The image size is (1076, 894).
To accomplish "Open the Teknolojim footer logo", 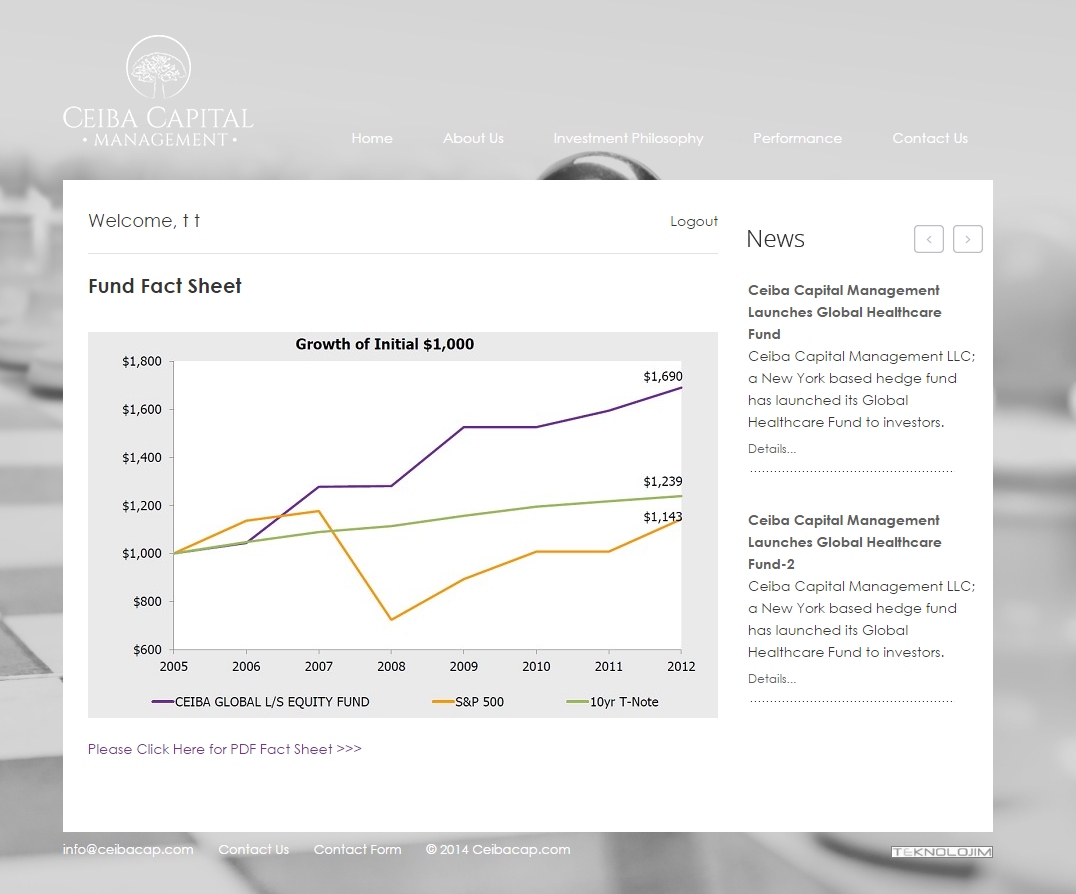I will pyautogui.click(x=942, y=851).
